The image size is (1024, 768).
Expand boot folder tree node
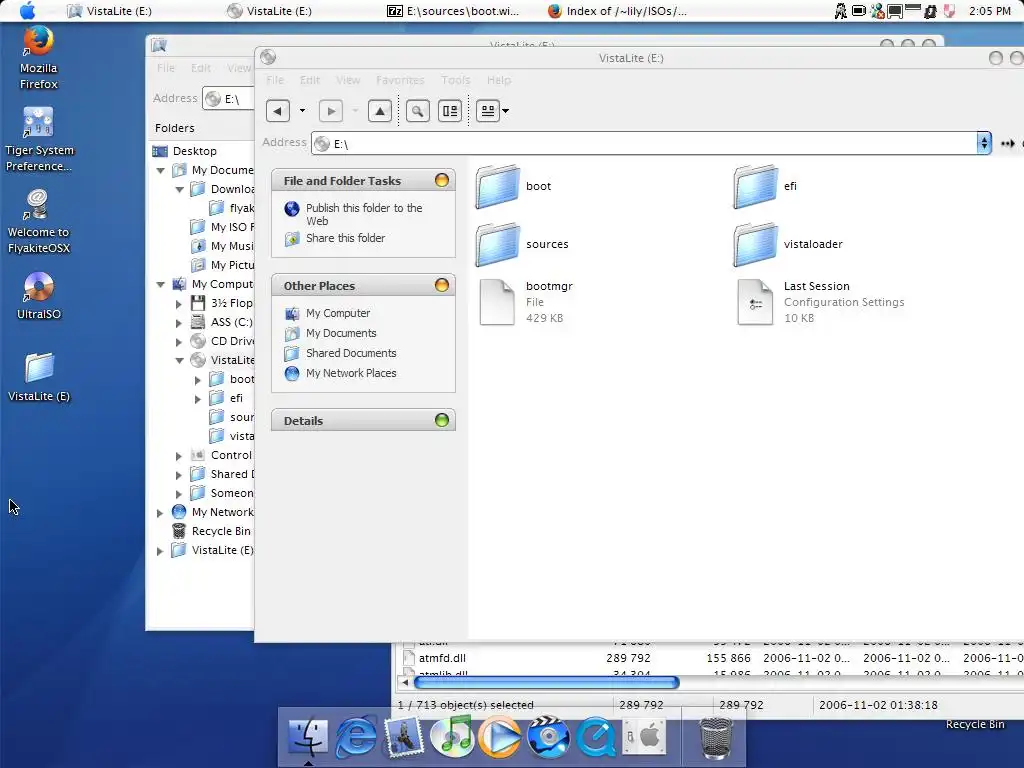[x=198, y=379]
